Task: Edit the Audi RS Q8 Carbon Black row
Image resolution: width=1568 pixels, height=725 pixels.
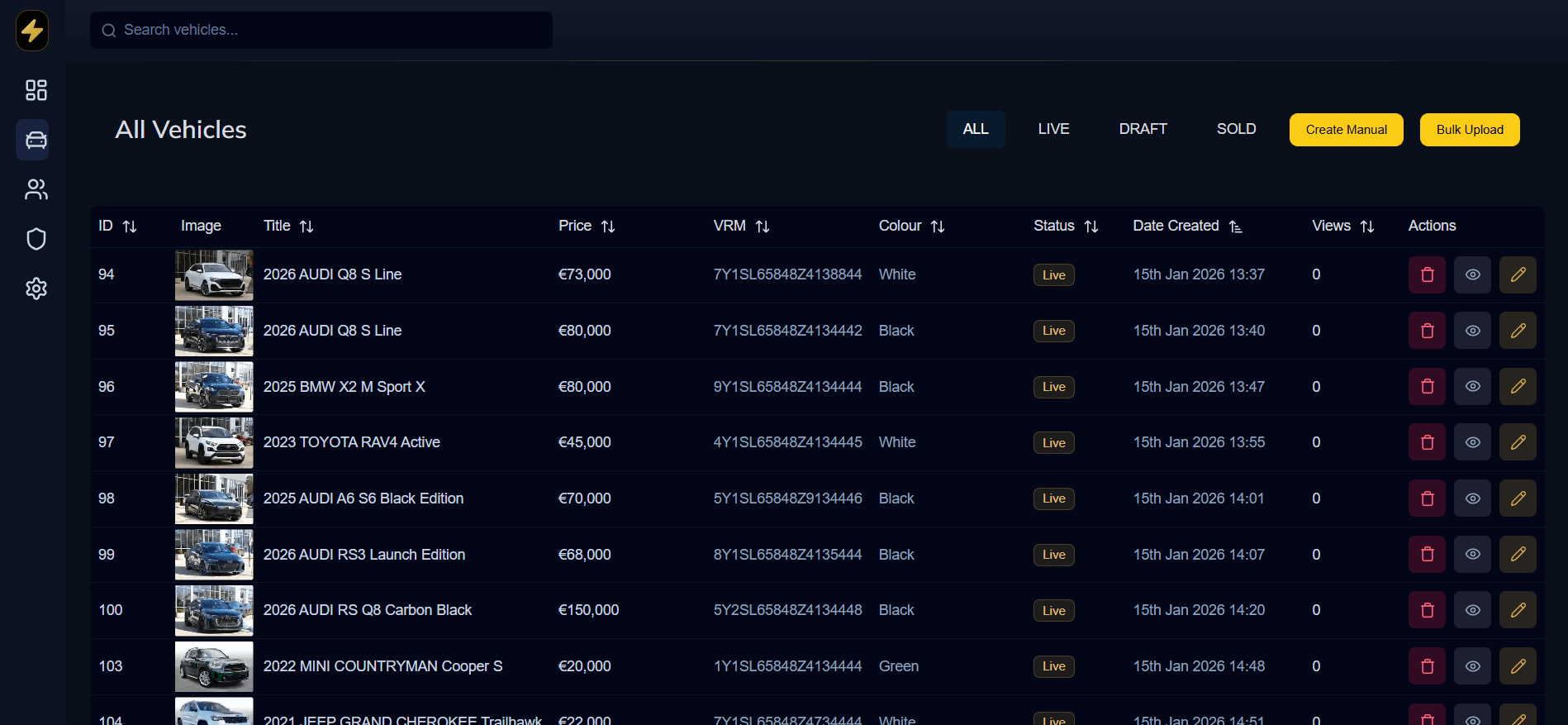Action: pos(1518,610)
